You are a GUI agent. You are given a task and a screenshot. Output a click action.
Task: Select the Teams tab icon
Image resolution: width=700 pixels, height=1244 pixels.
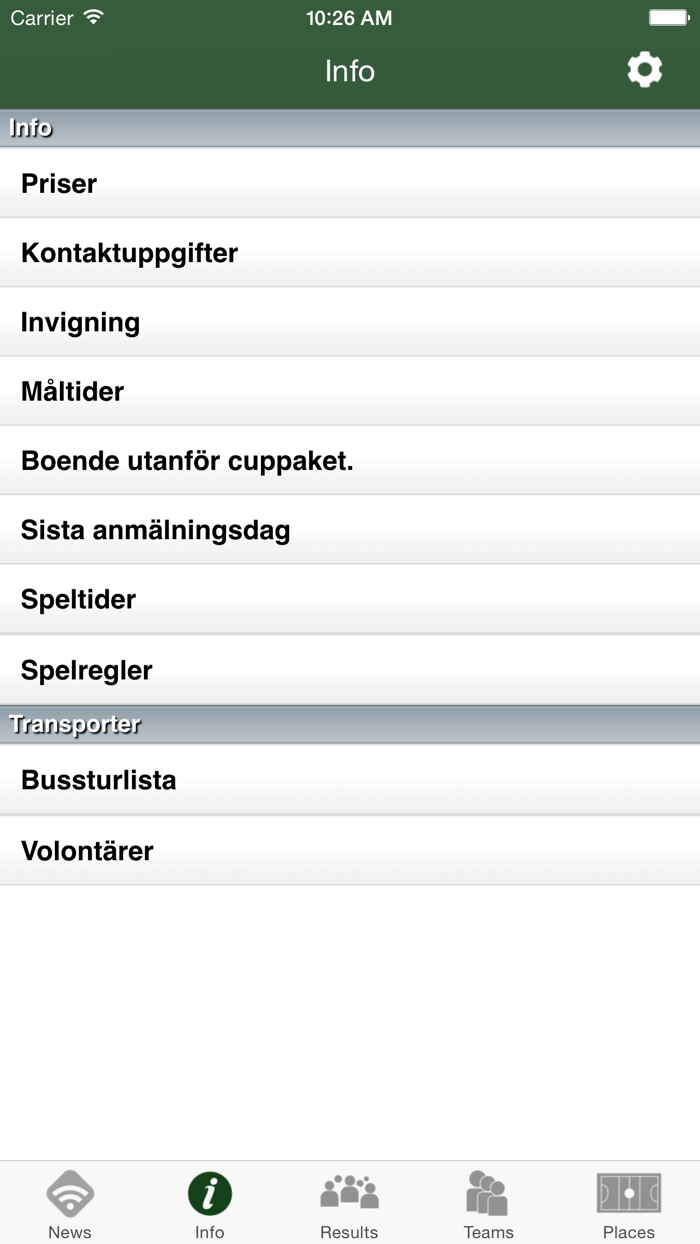click(489, 1192)
